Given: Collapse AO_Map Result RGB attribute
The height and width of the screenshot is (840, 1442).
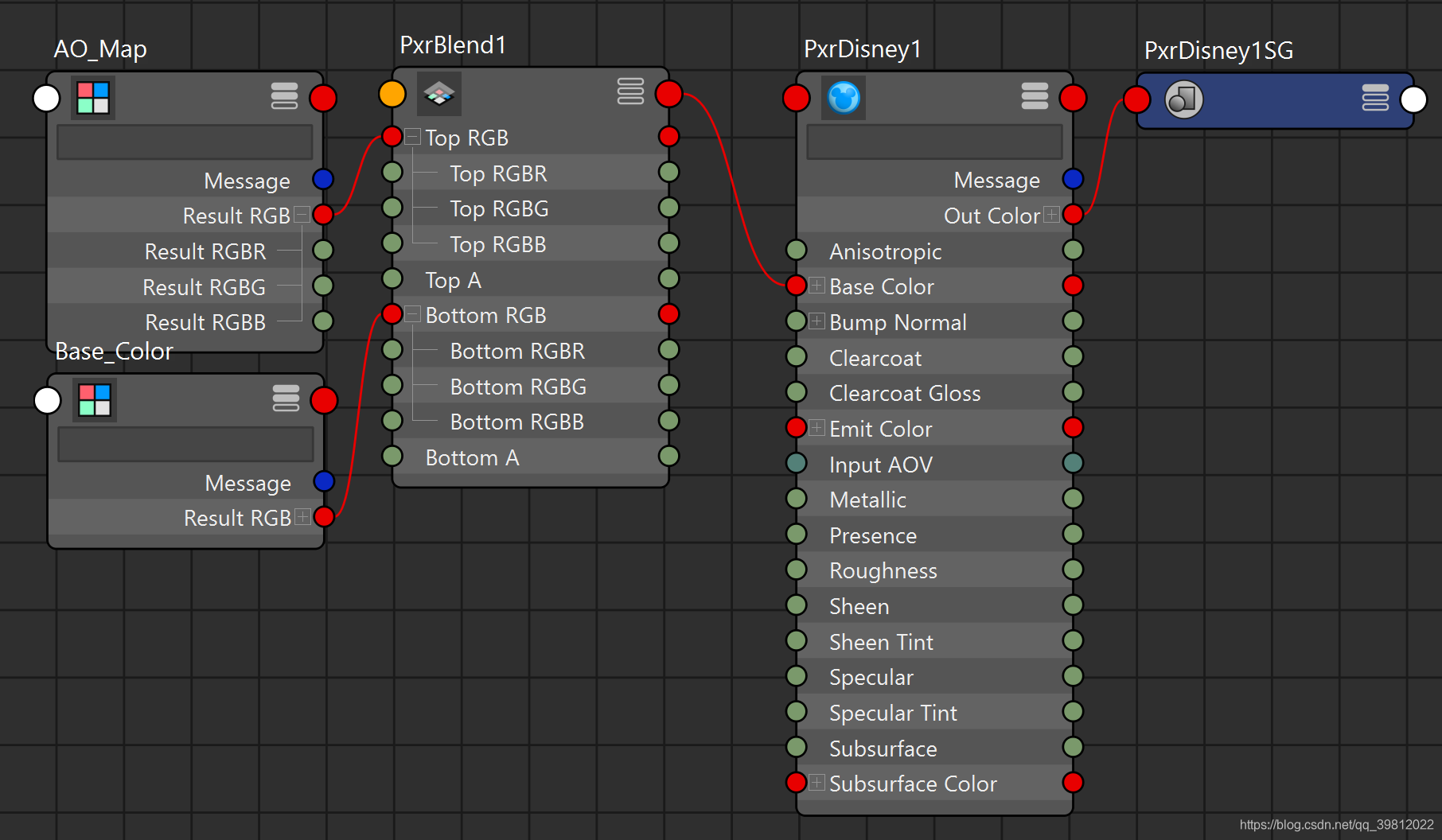Looking at the screenshot, I should (x=302, y=215).
